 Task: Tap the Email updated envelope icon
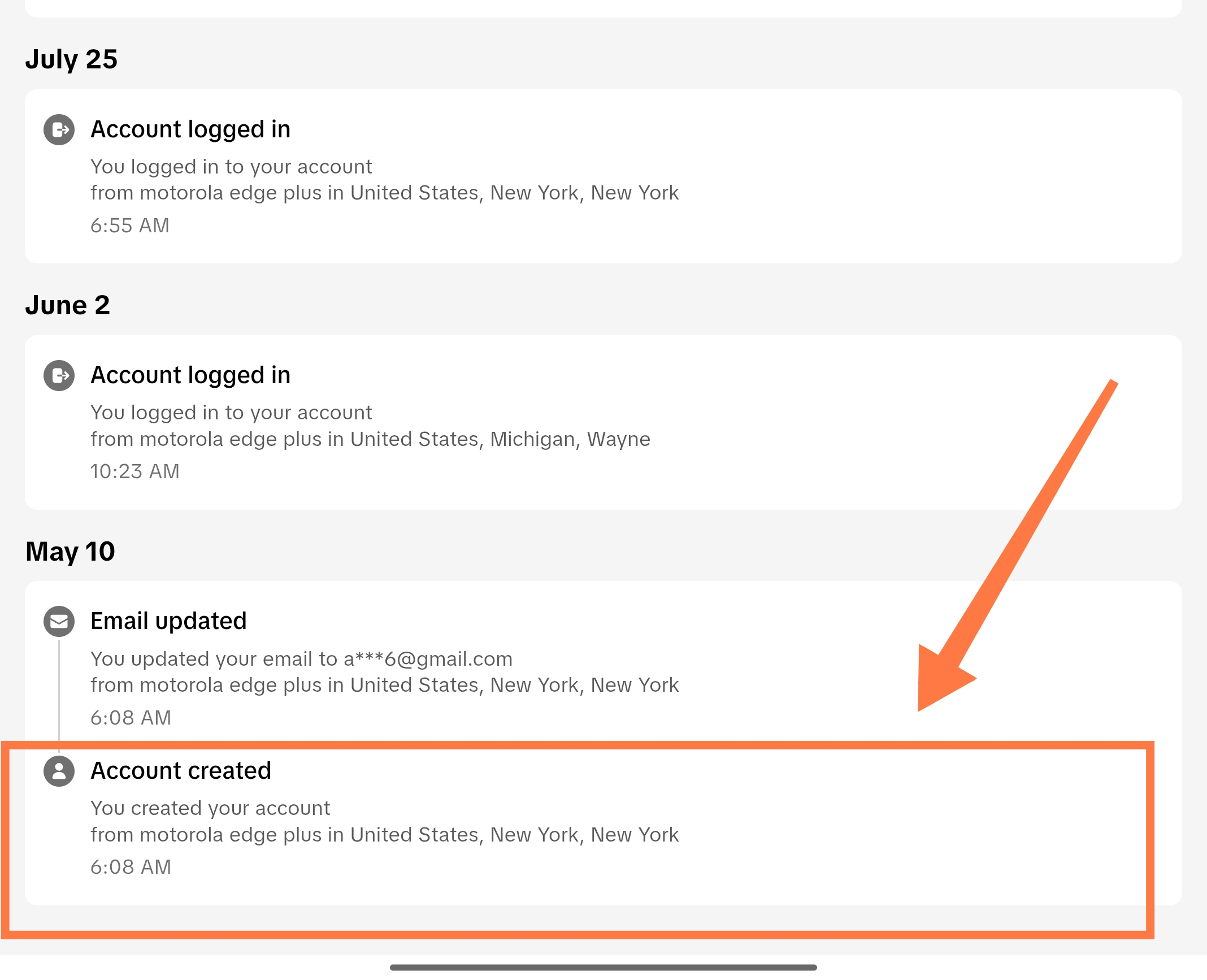[x=59, y=622]
